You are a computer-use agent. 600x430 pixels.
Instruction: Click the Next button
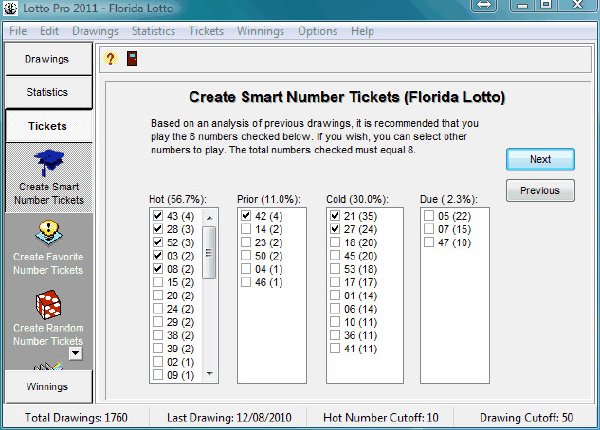click(540, 159)
